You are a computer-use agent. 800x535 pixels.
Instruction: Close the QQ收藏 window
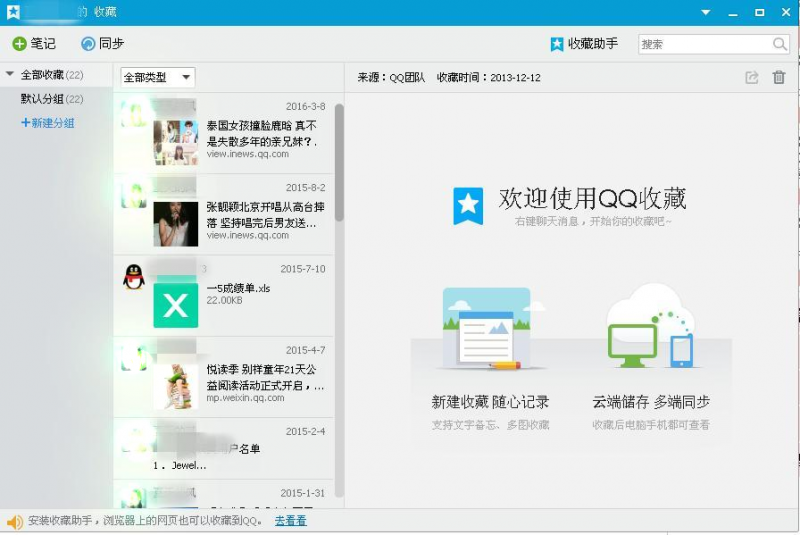(x=786, y=12)
